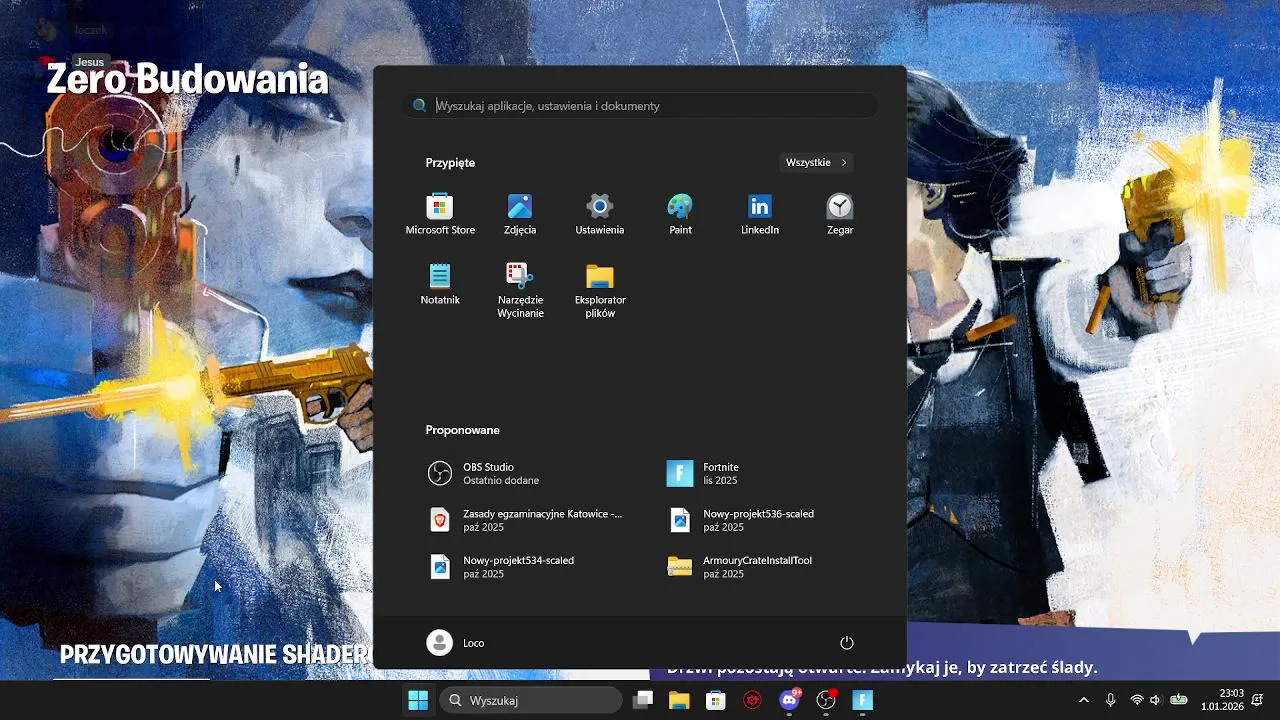Open the red Armoury Crate taskbar icon

[x=753, y=700]
